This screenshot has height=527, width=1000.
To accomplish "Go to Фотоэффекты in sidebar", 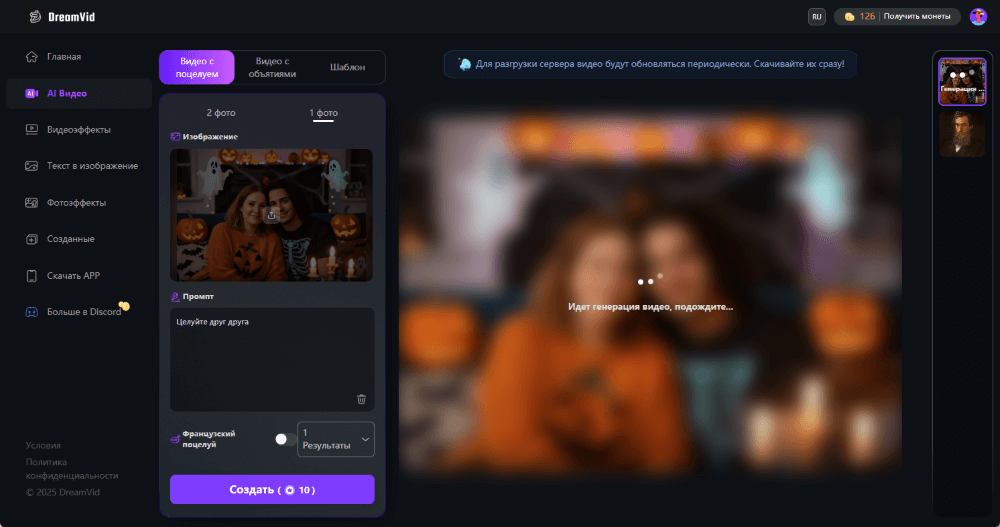I will [x=76, y=203].
